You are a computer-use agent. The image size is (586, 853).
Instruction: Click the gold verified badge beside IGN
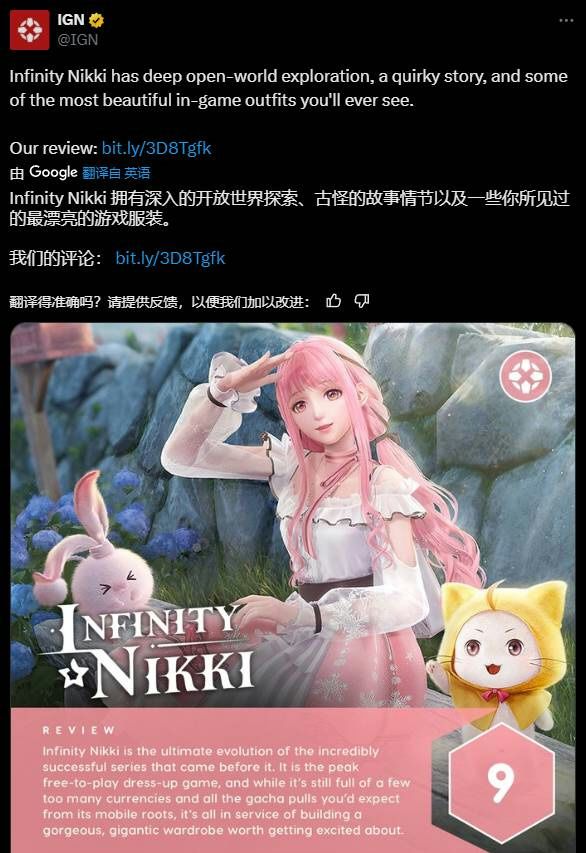pyautogui.click(x=96, y=20)
